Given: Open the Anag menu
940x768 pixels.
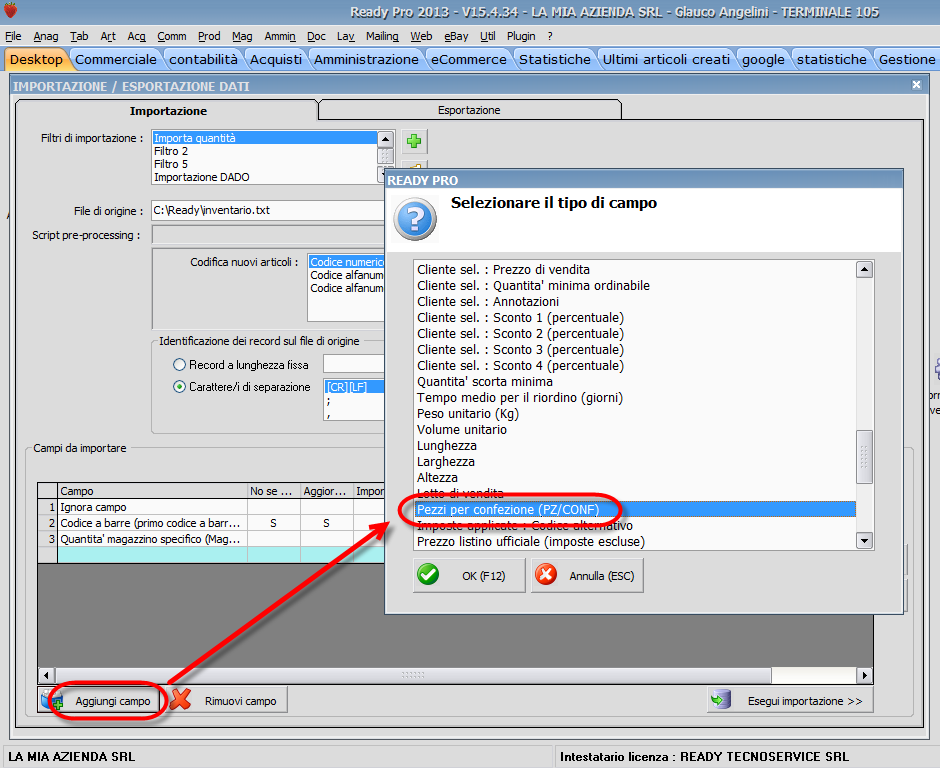Looking at the screenshot, I should point(46,36).
